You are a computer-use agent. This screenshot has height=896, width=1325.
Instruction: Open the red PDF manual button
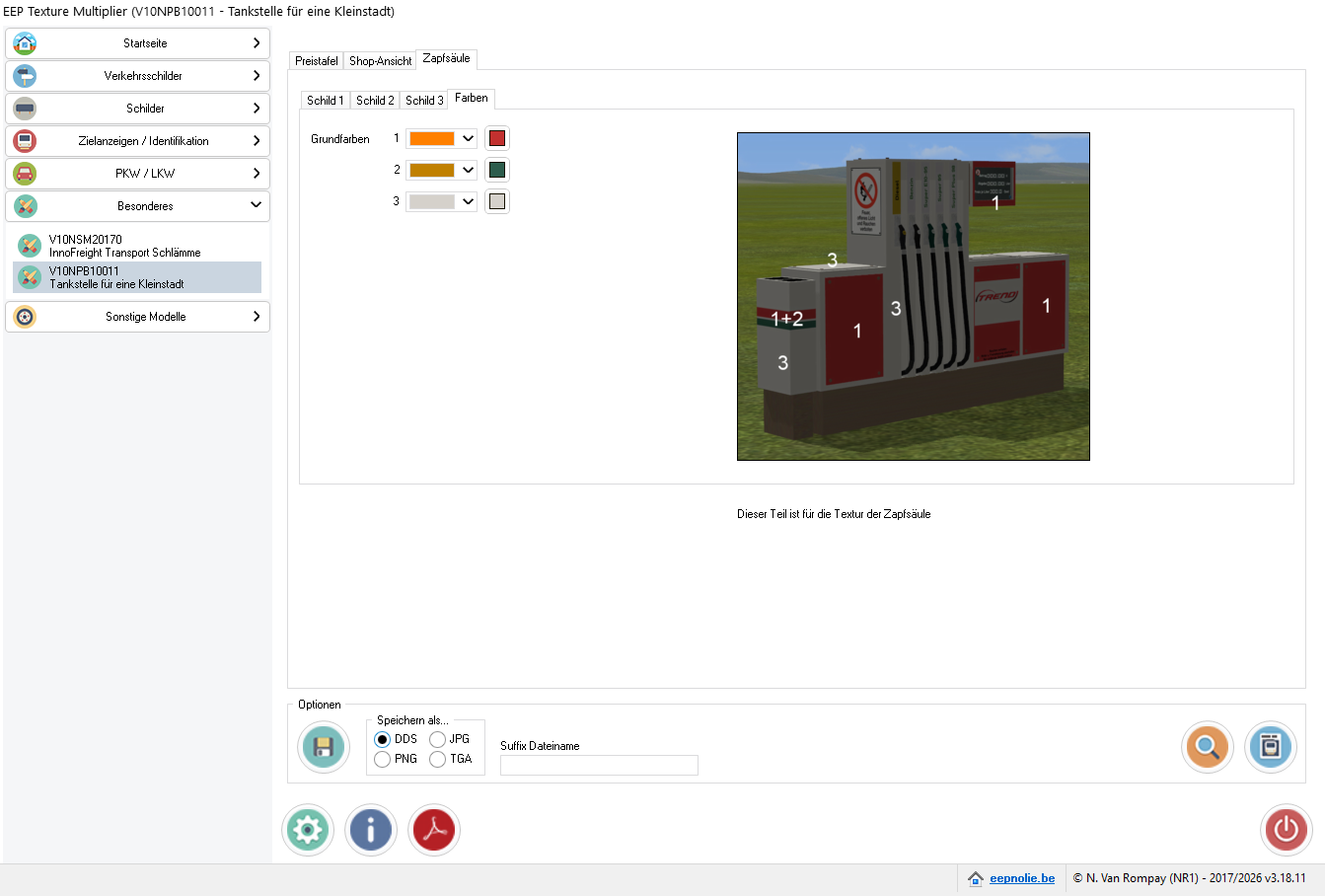click(435, 830)
